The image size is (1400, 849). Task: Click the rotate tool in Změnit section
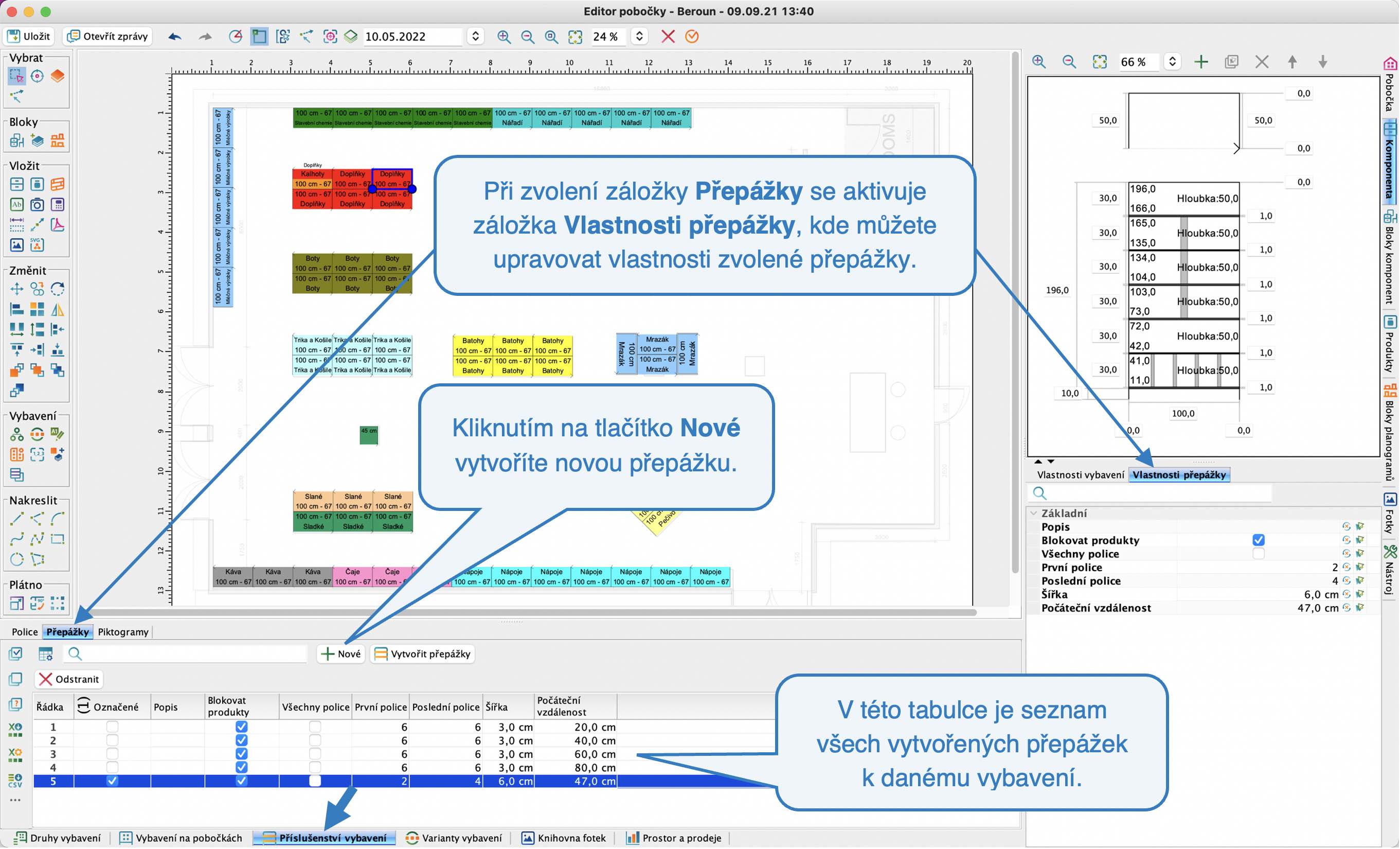(58, 289)
